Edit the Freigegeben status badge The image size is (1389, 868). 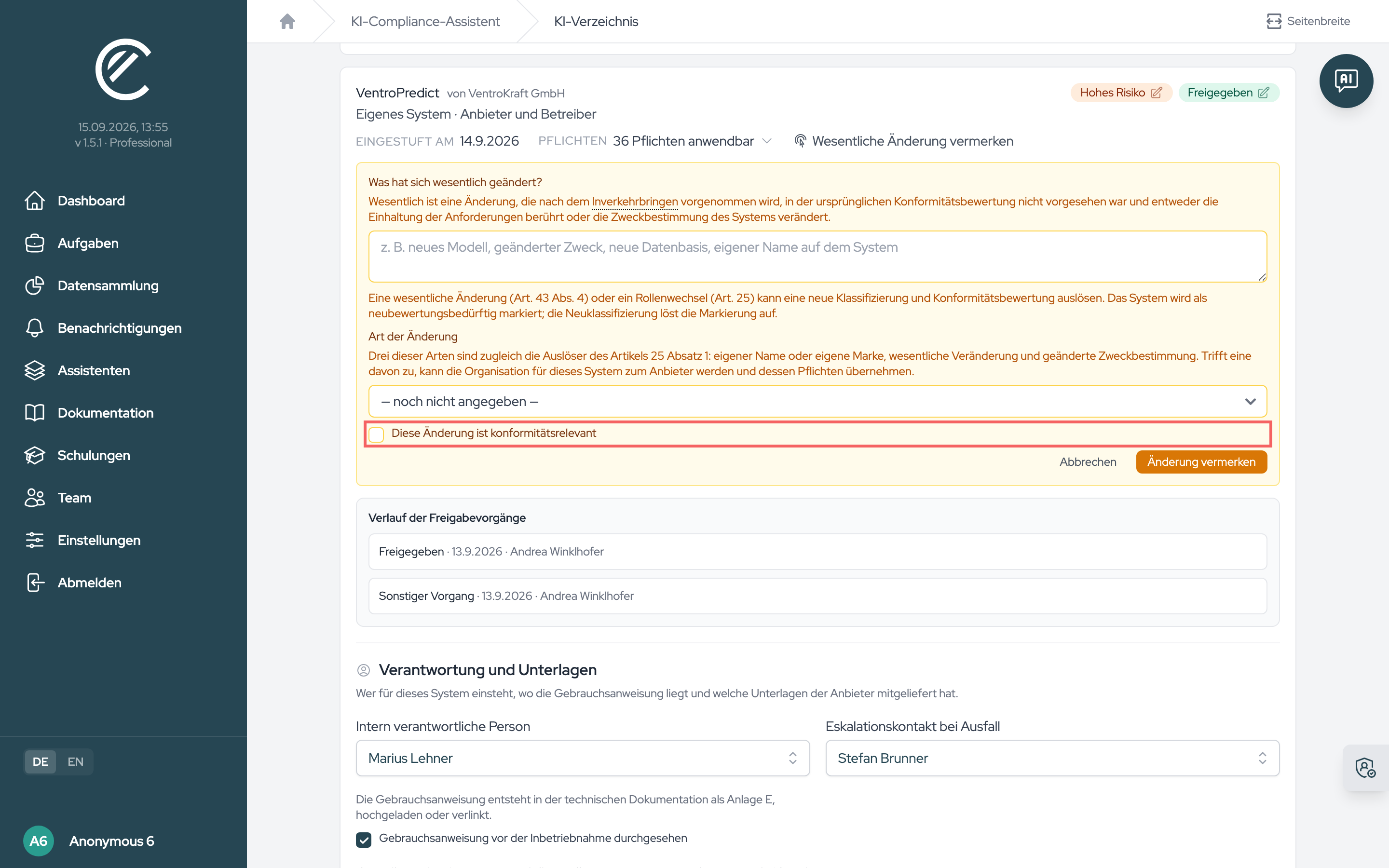[1228, 93]
